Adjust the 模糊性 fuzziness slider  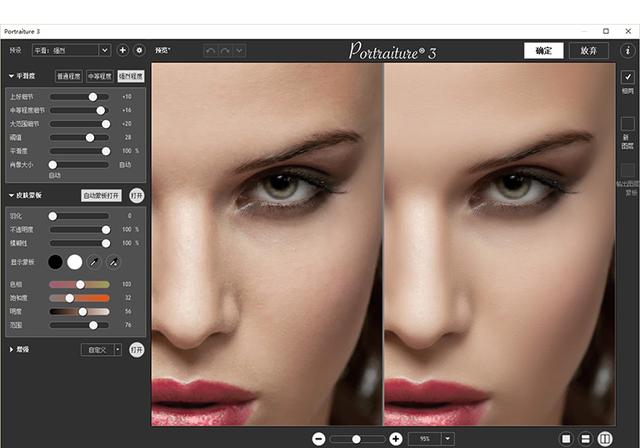click(80, 243)
